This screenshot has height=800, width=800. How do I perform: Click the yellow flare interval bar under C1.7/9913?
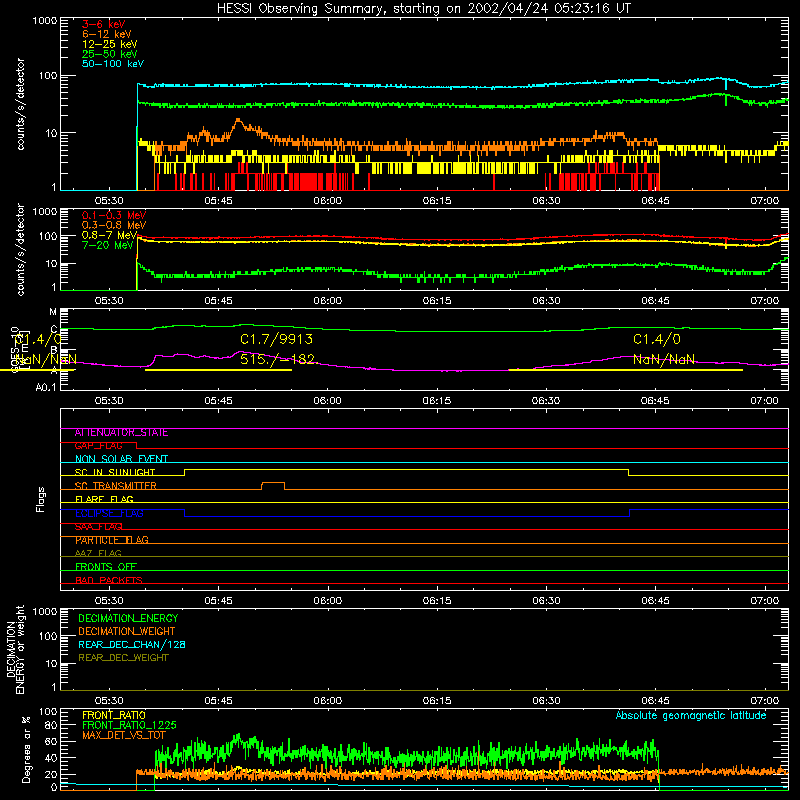coord(218,370)
